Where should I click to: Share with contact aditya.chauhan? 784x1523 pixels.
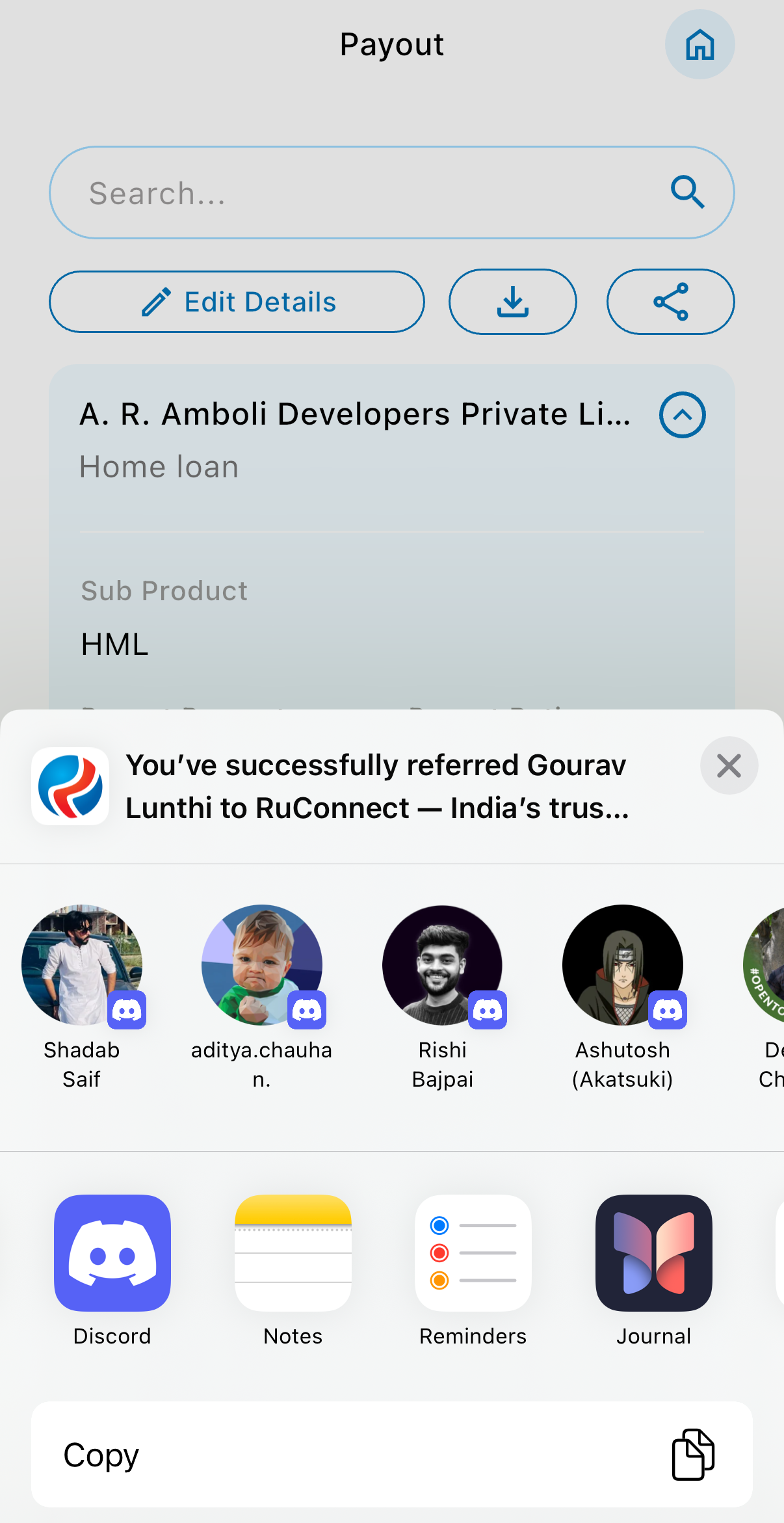262,965
